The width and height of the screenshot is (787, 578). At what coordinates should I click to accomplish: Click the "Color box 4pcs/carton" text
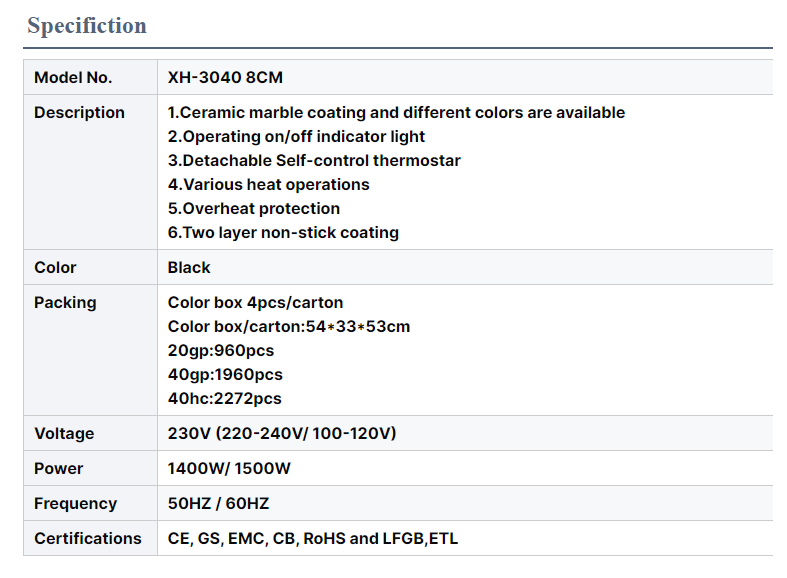click(255, 303)
